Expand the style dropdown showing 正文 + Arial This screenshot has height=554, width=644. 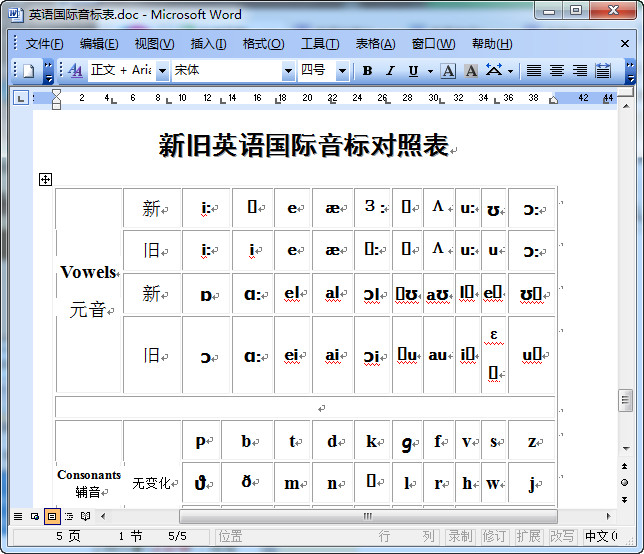(x=163, y=71)
